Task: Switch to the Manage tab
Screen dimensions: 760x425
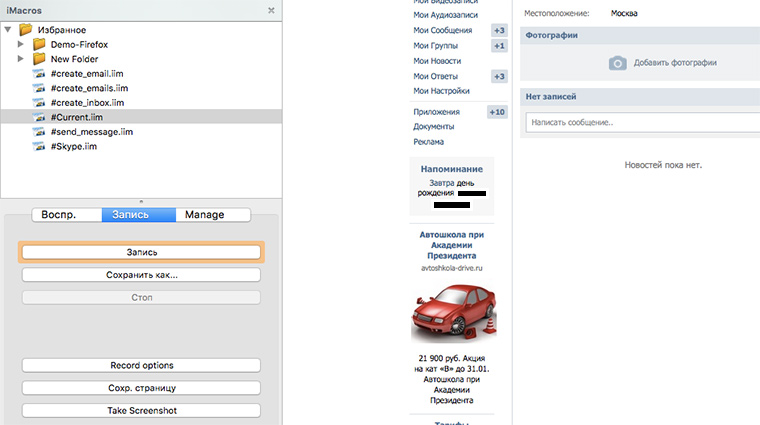Action: click(213, 215)
